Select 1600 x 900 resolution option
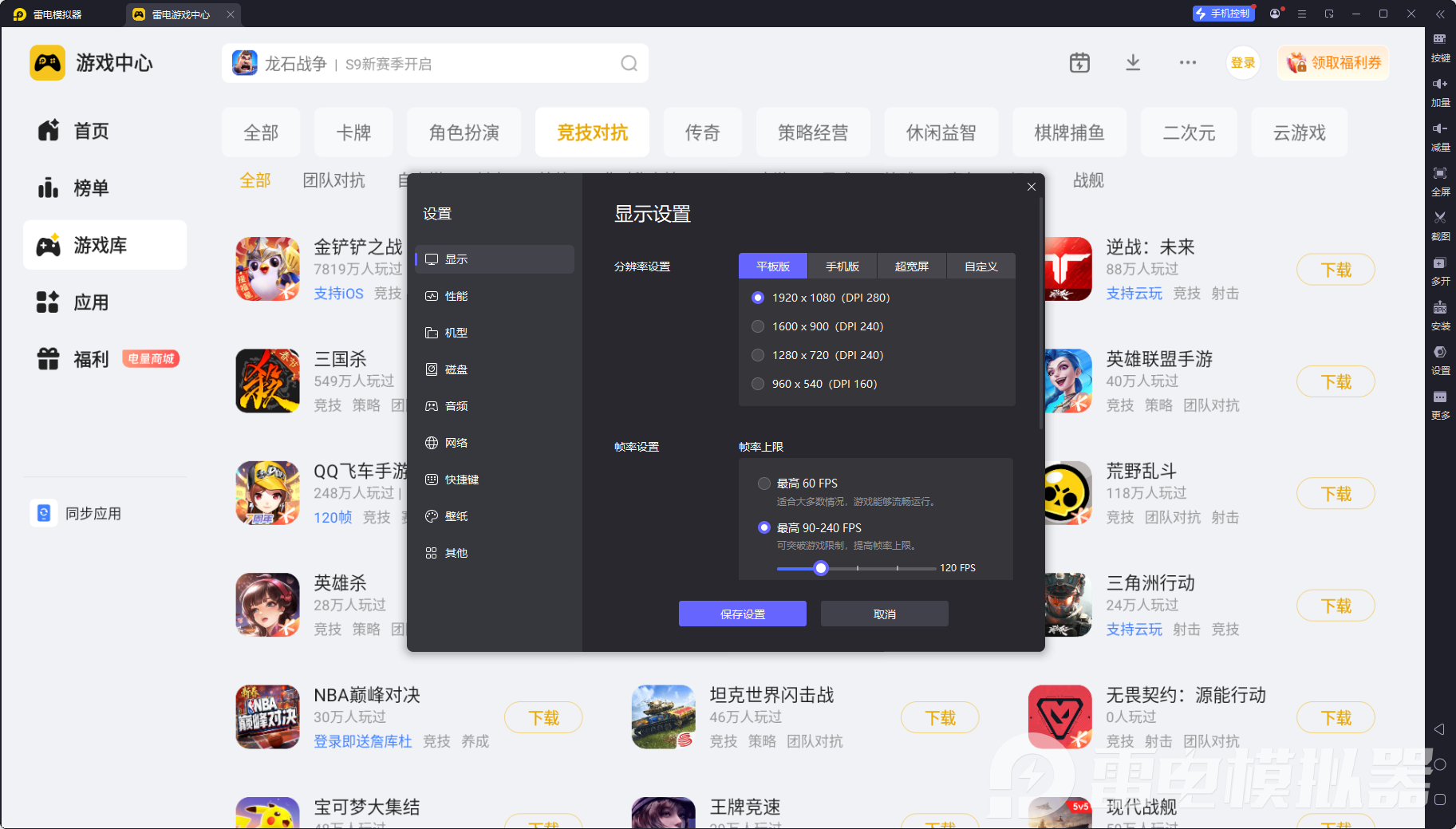The height and width of the screenshot is (829, 1456). (x=819, y=326)
